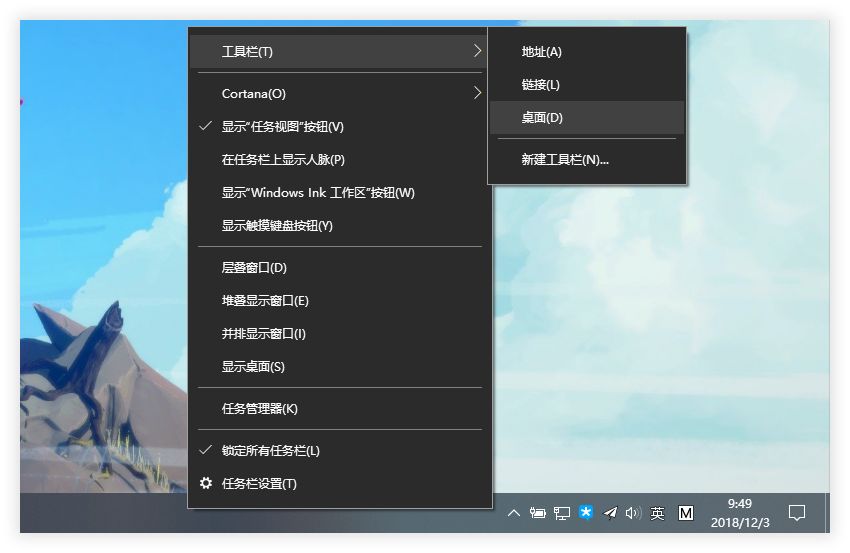Expand the arrow beside 工具栏(T)
Image resolution: width=850 pixels, height=553 pixels.
coord(477,51)
